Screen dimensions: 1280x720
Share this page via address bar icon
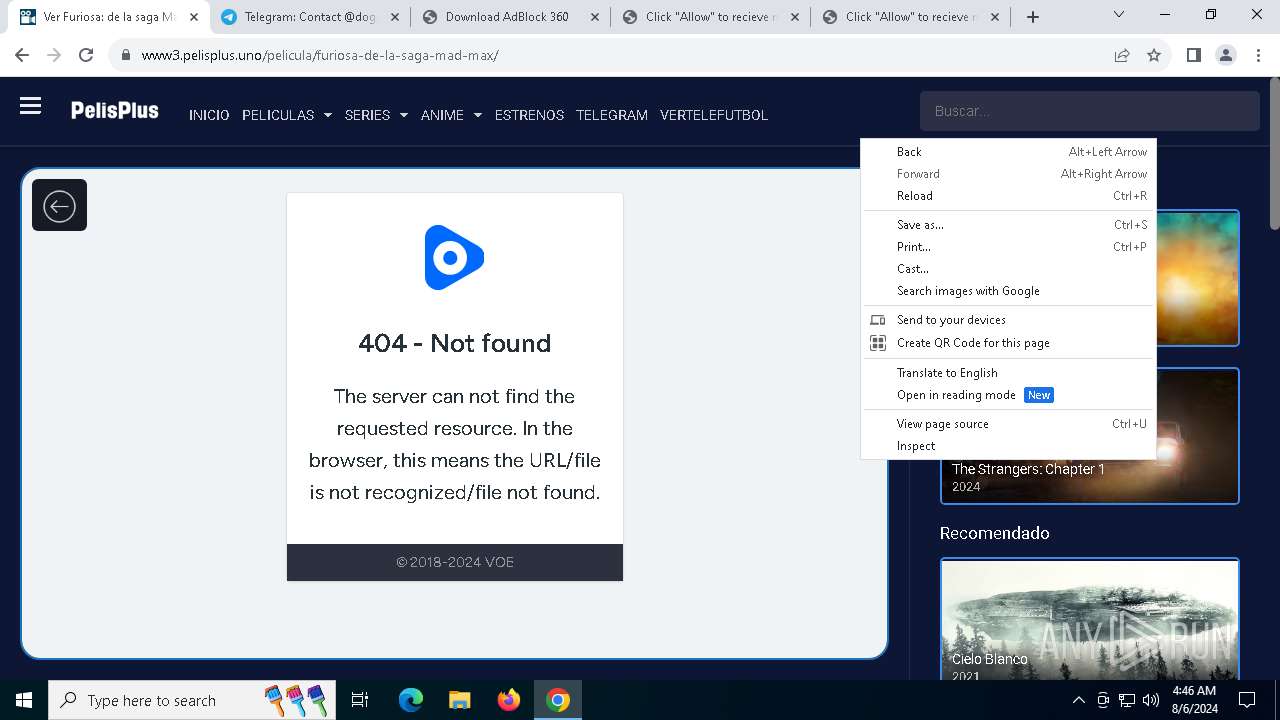pos(1122,55)
